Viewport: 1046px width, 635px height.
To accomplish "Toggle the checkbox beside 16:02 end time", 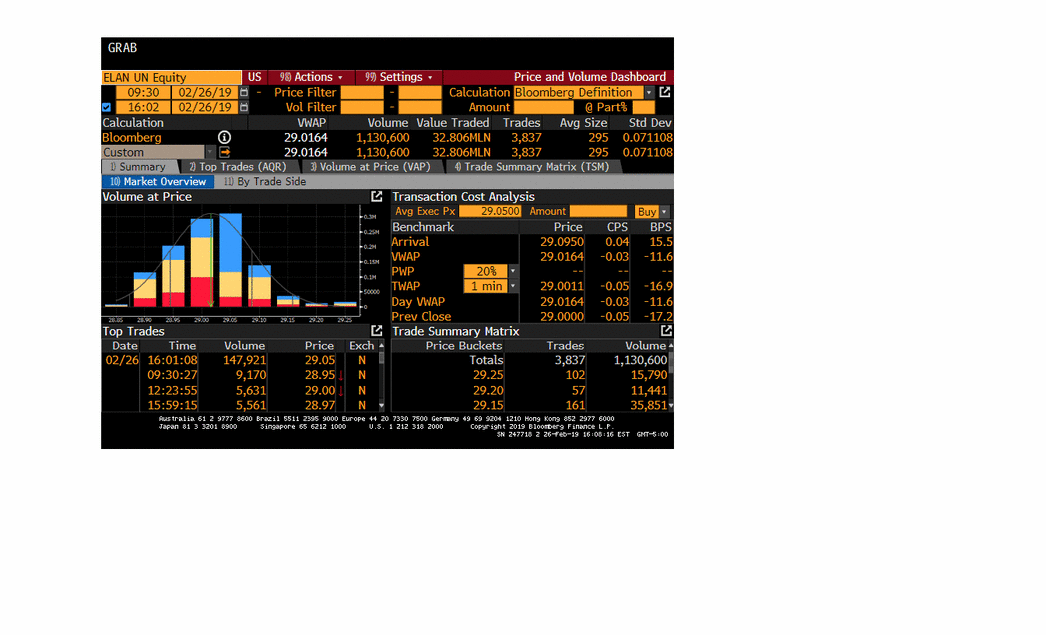I will [107, 107].
